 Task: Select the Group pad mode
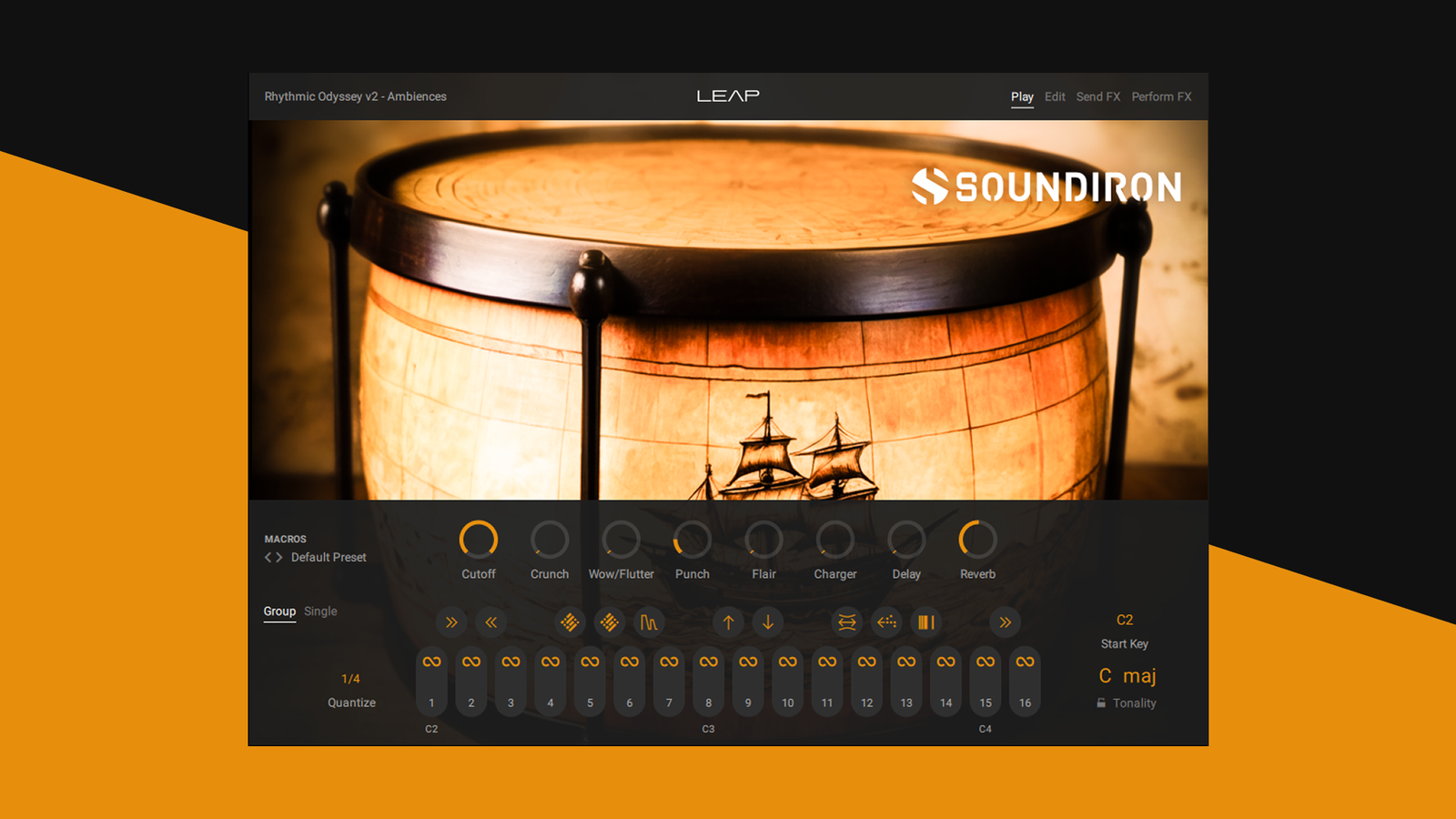point(279,612)
